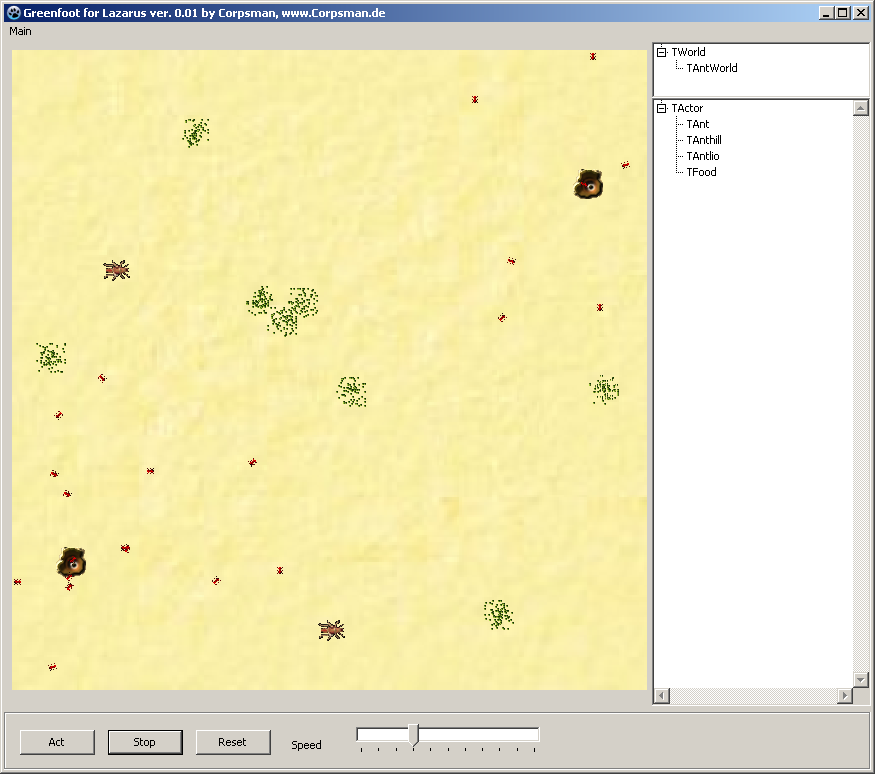Click the red ant at left edge beside lower anthill
Viewport: 875px width, 774px height.
tap(17, 582)
